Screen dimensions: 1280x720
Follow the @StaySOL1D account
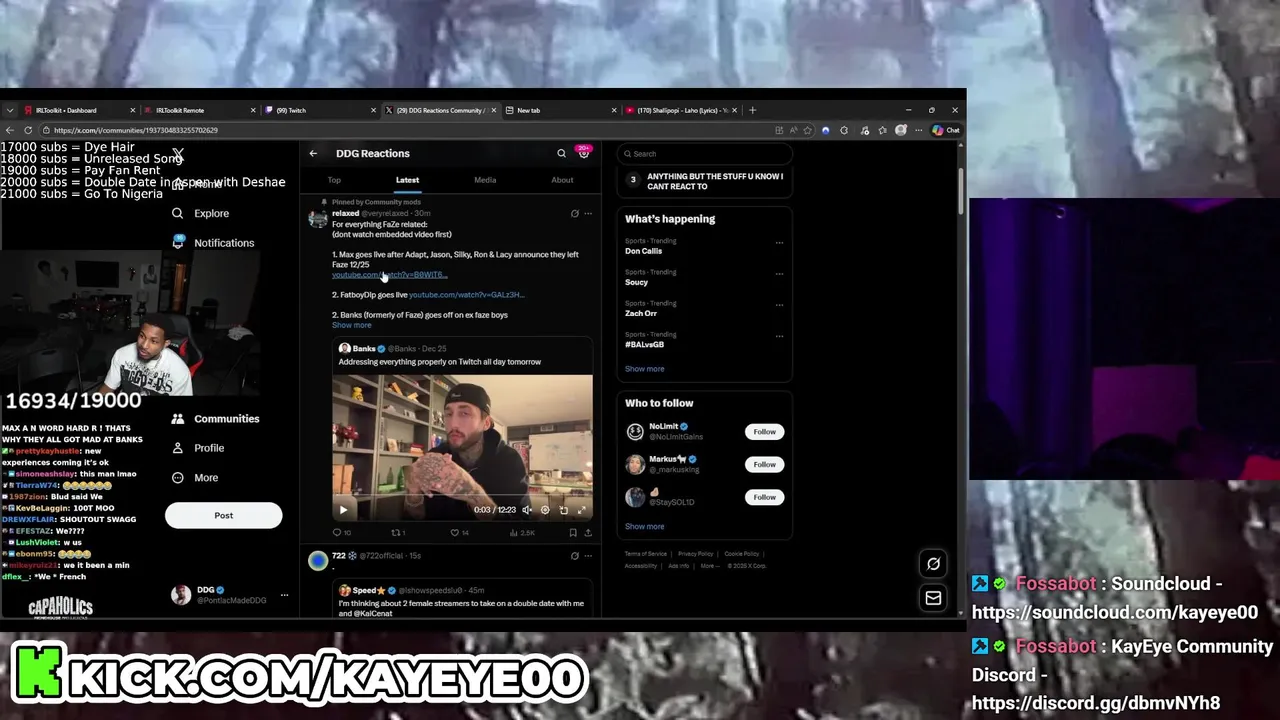click(x=764, y=497)
